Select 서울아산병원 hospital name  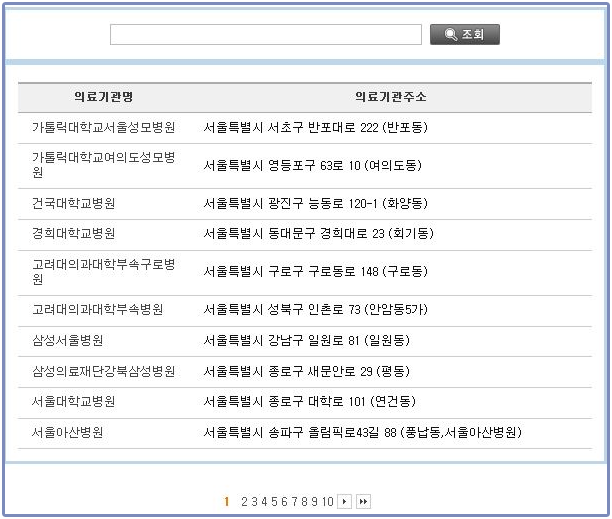click(x=68, y=432)
